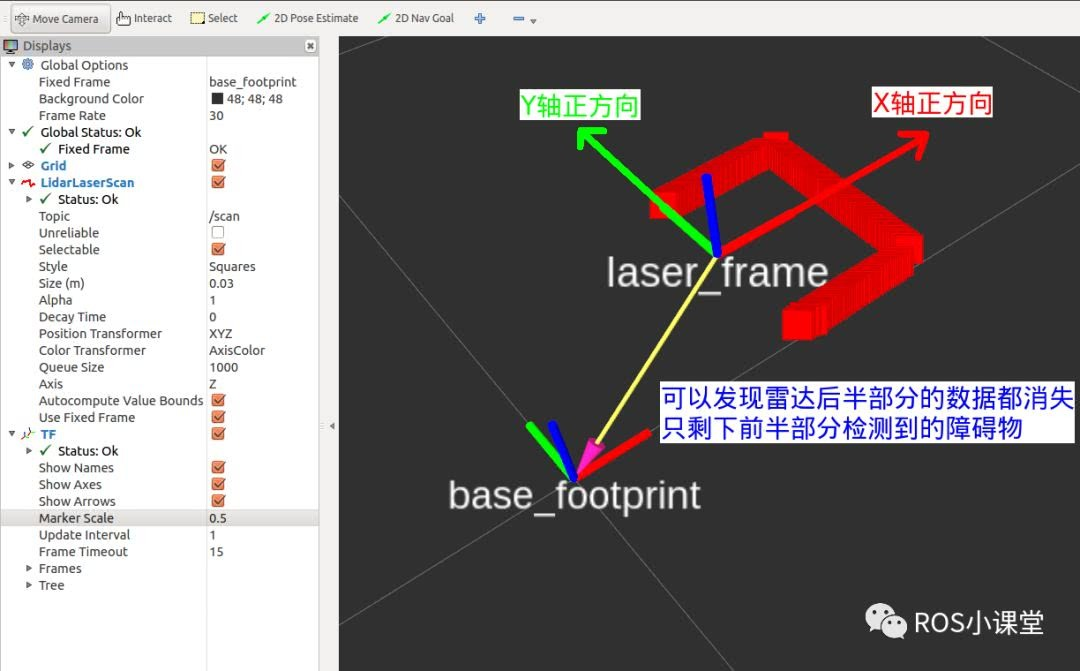Click the Displays panel monitor icon
Screen dimensions: 1080x671
coord(10,46)
